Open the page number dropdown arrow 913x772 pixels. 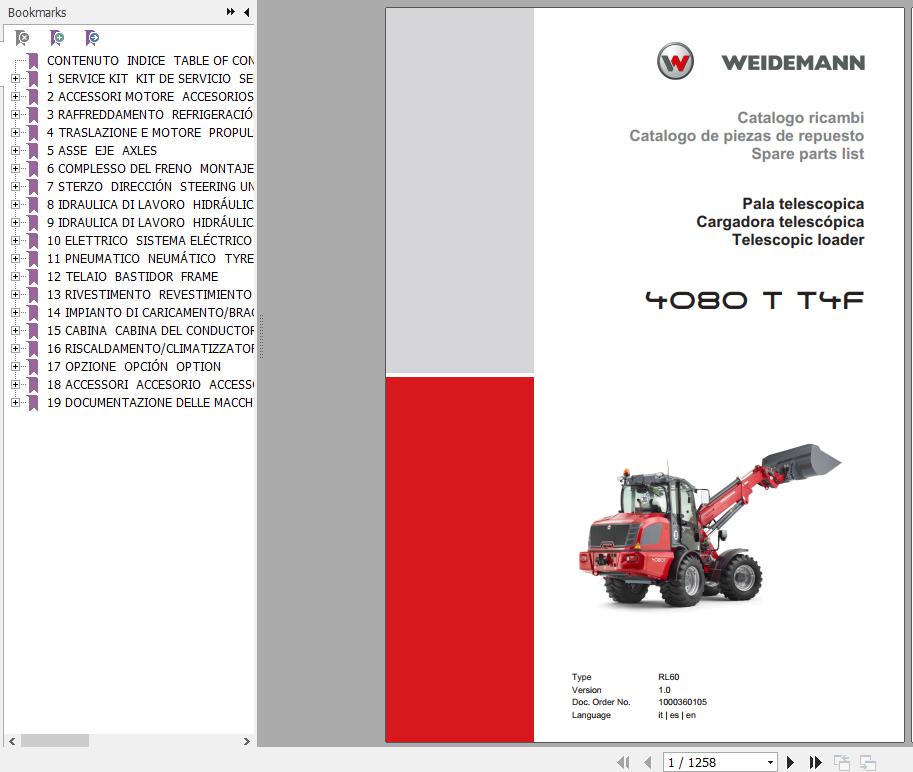click(770, 763)
